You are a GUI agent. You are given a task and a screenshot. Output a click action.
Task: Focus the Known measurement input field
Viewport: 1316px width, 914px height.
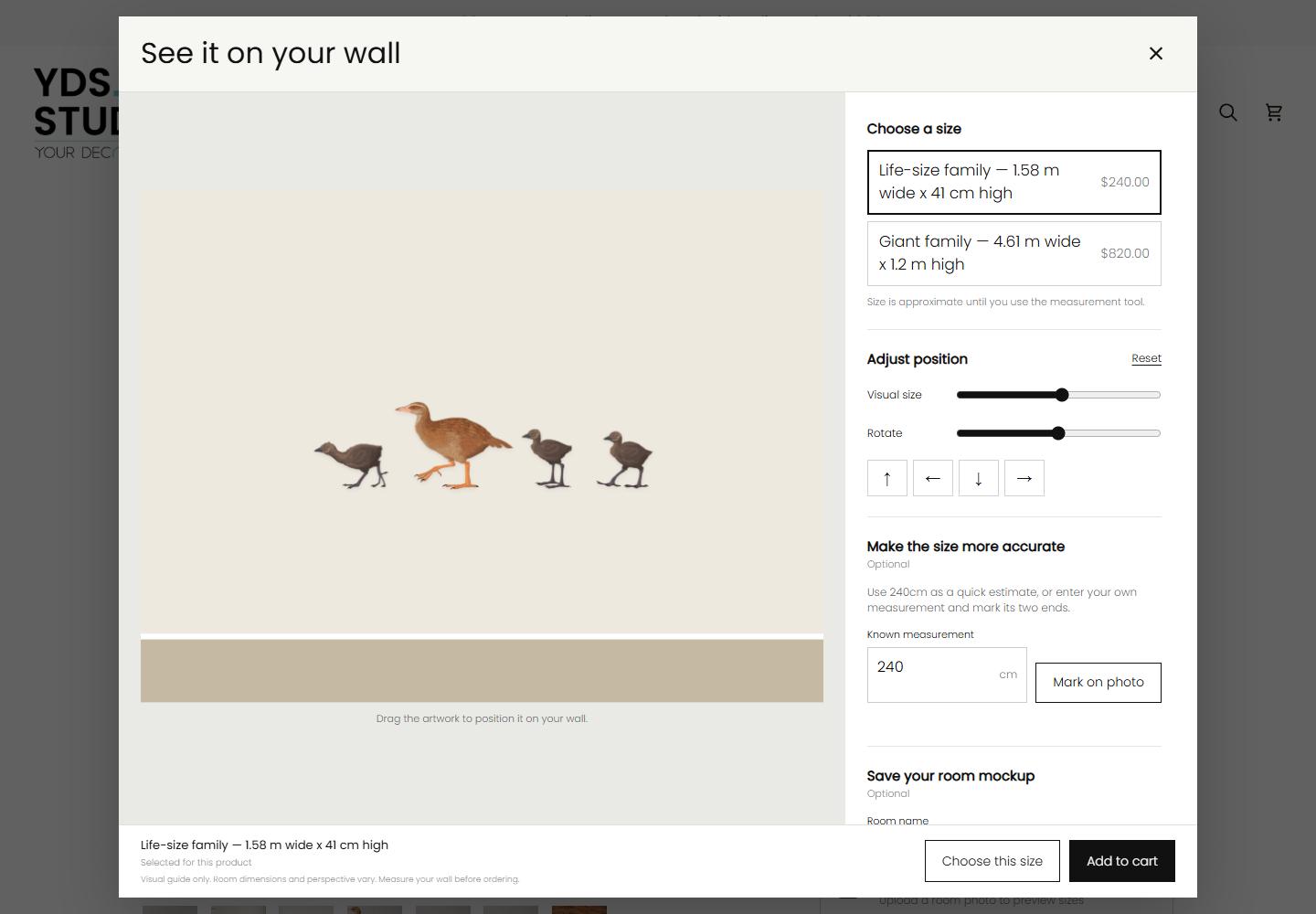point(947,675)
